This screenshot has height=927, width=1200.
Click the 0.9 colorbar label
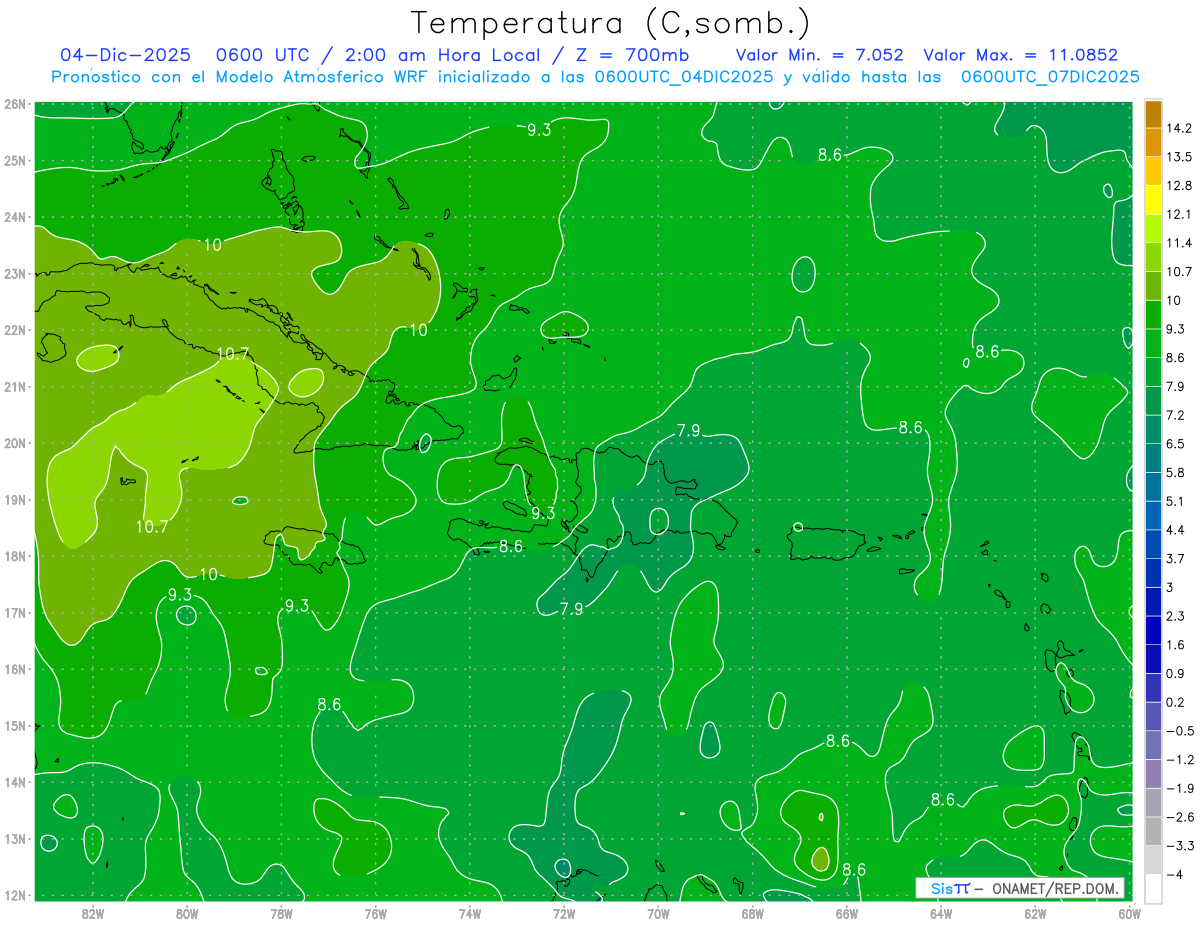tap(1176, 673)
